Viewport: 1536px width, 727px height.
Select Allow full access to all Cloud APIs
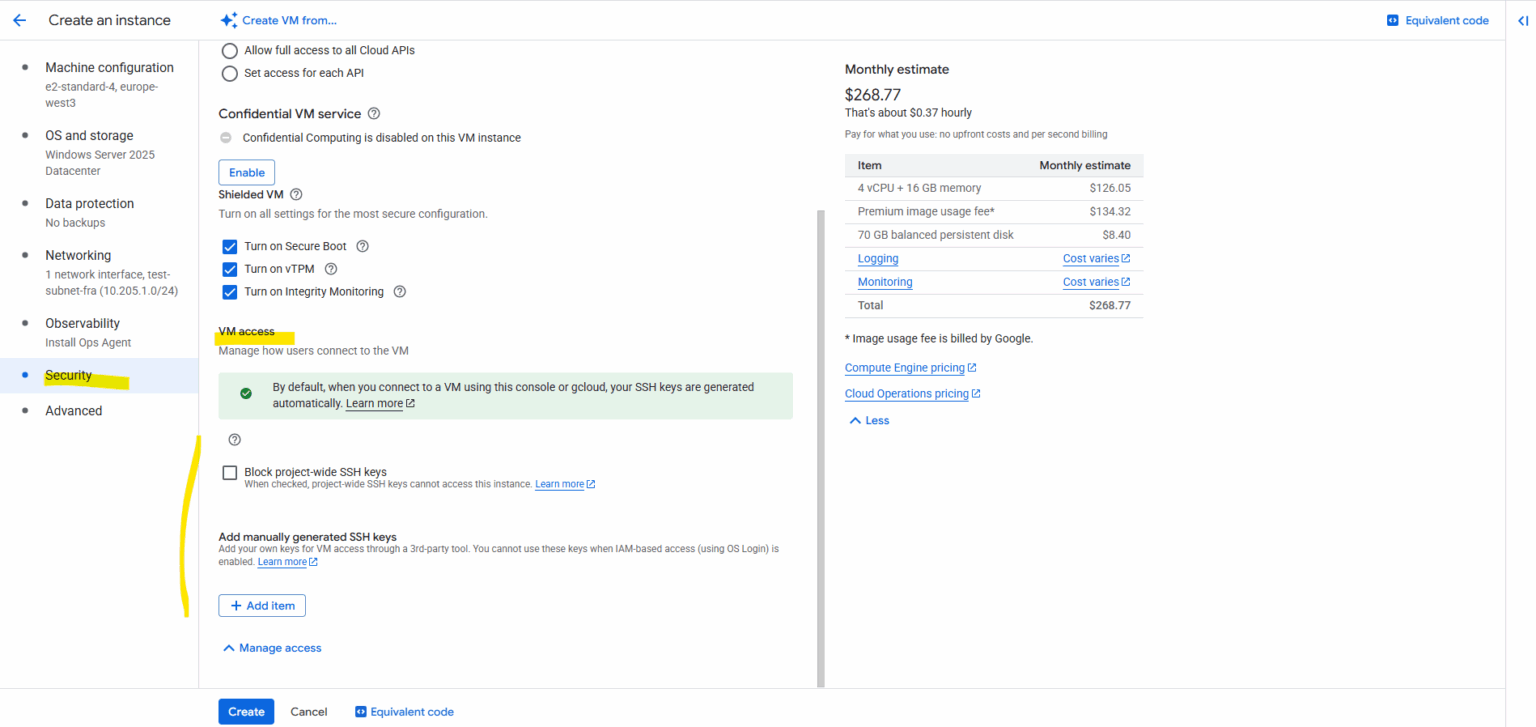click(x=229, y=50)
